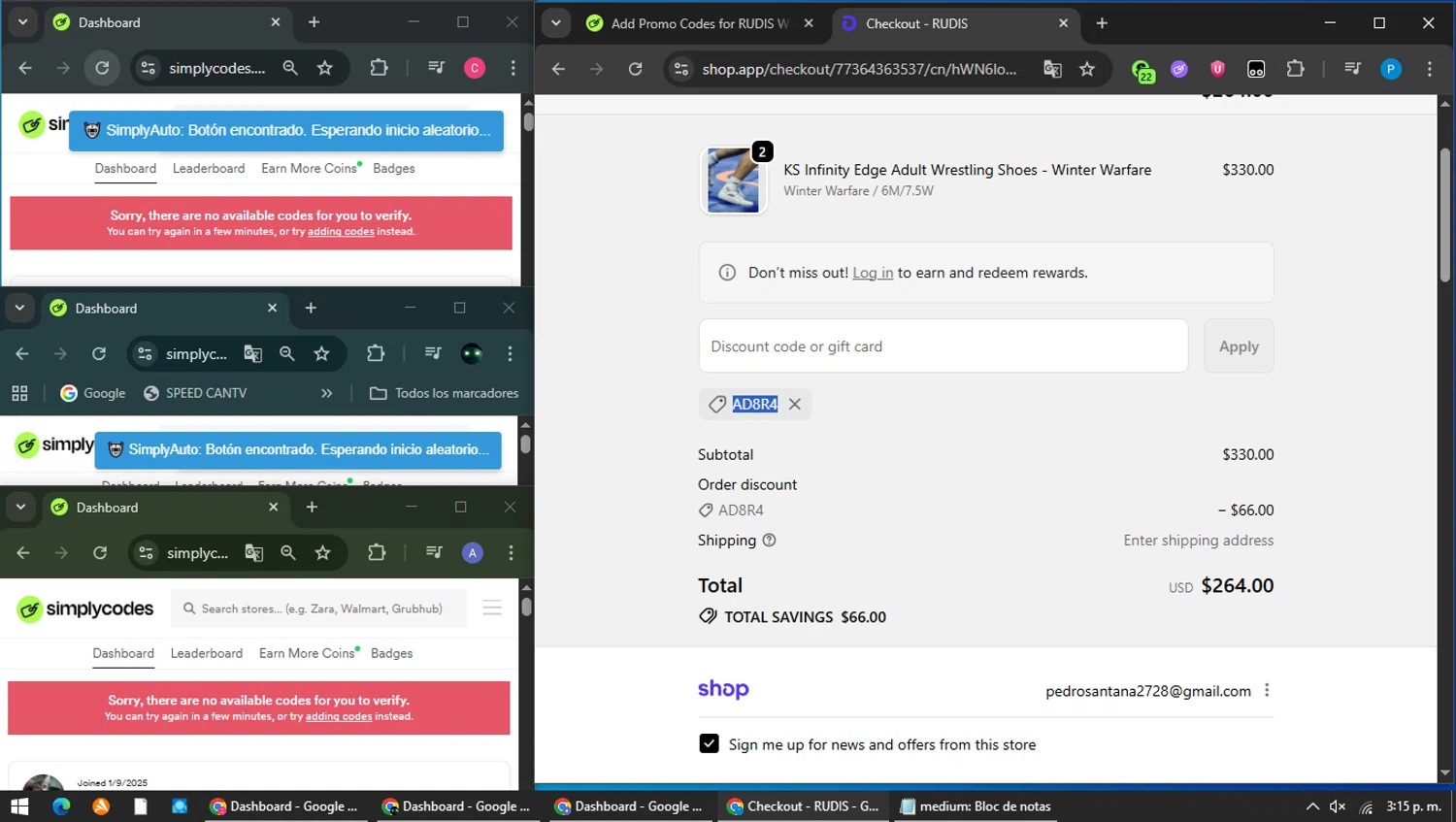Switch to medium: Bloc de notas in taskbar
1456x822 pixels.
[x=976, y=806]
